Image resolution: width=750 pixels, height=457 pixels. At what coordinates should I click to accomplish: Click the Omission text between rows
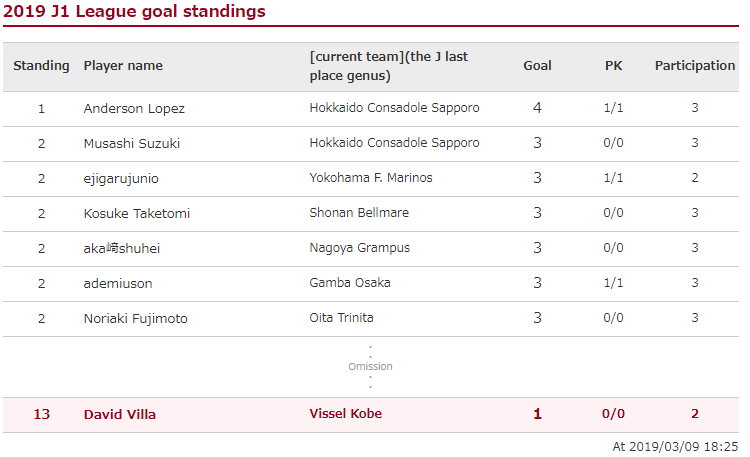point(370,367)
